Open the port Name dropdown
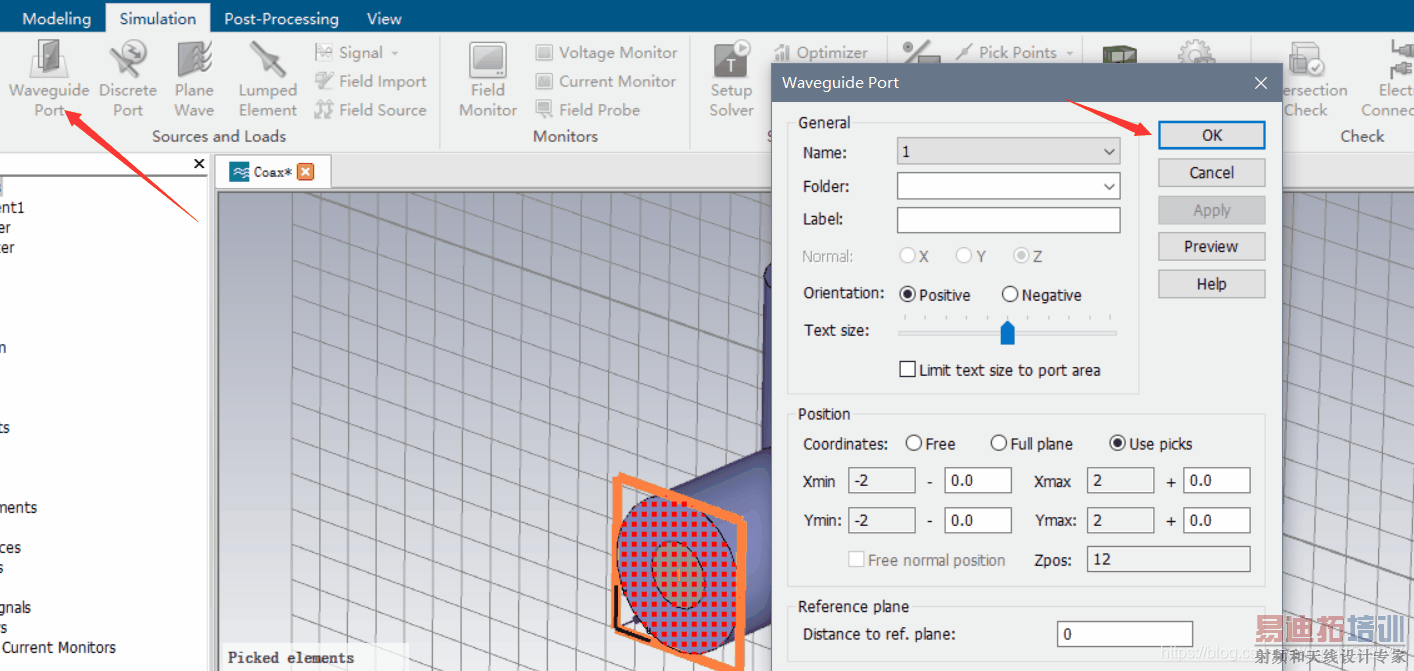This screenshot has height=671, width=1414. pos(1109,152)
